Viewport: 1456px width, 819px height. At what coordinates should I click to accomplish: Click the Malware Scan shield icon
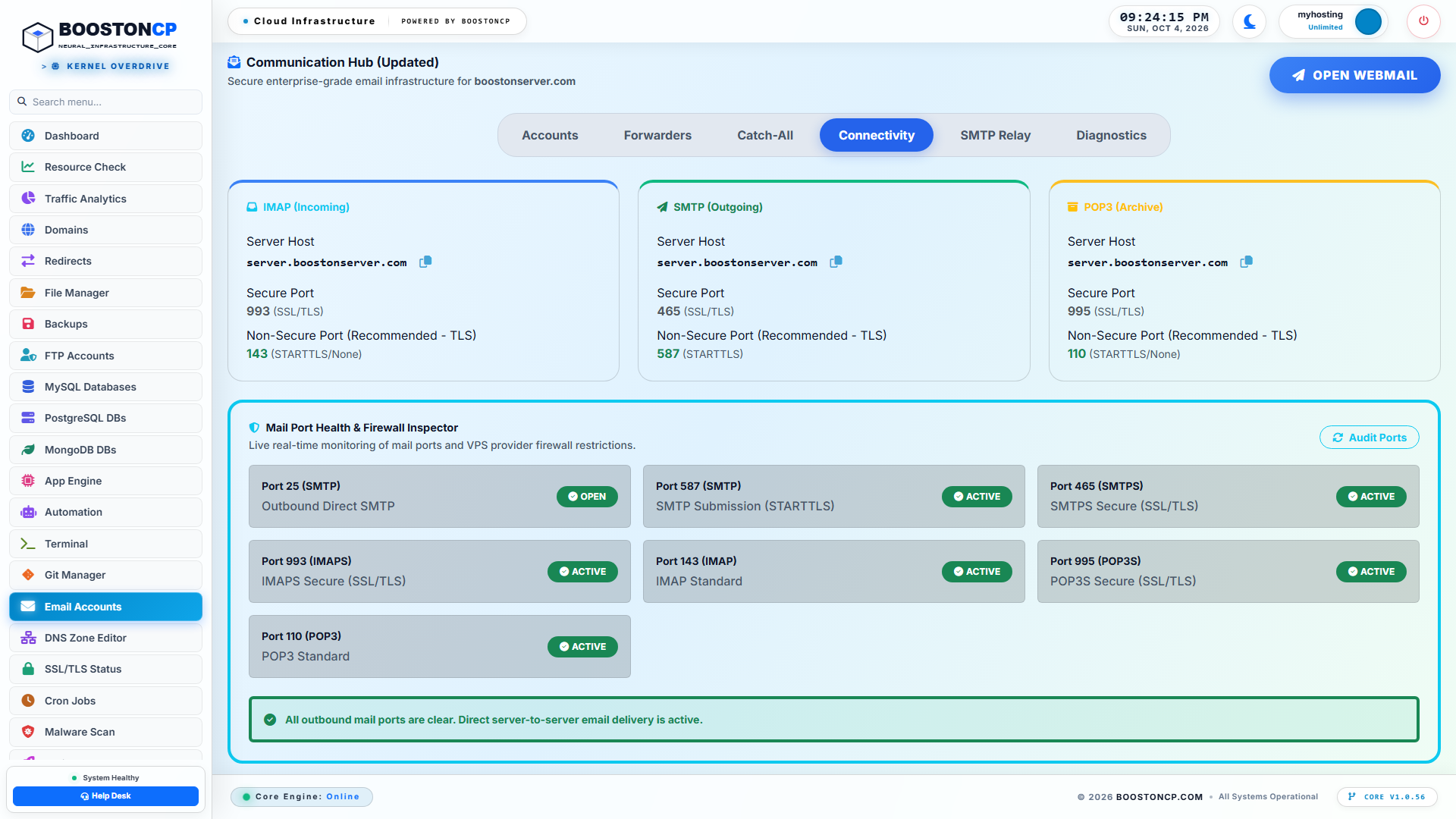point(28,732)
